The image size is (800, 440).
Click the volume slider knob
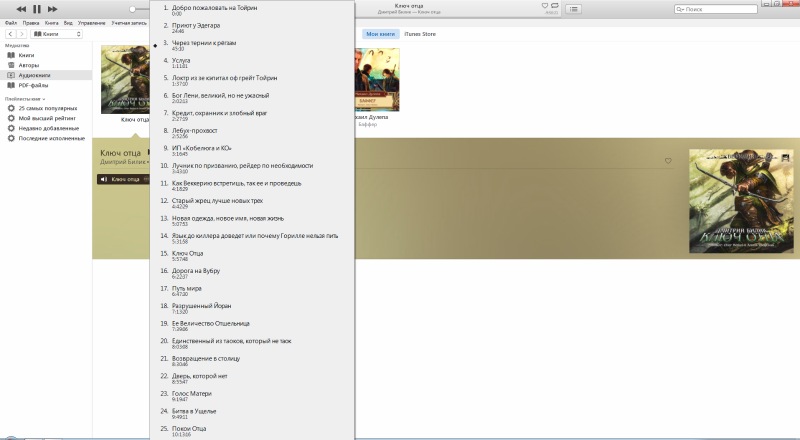pyautogui.click(x=132, y=8)
